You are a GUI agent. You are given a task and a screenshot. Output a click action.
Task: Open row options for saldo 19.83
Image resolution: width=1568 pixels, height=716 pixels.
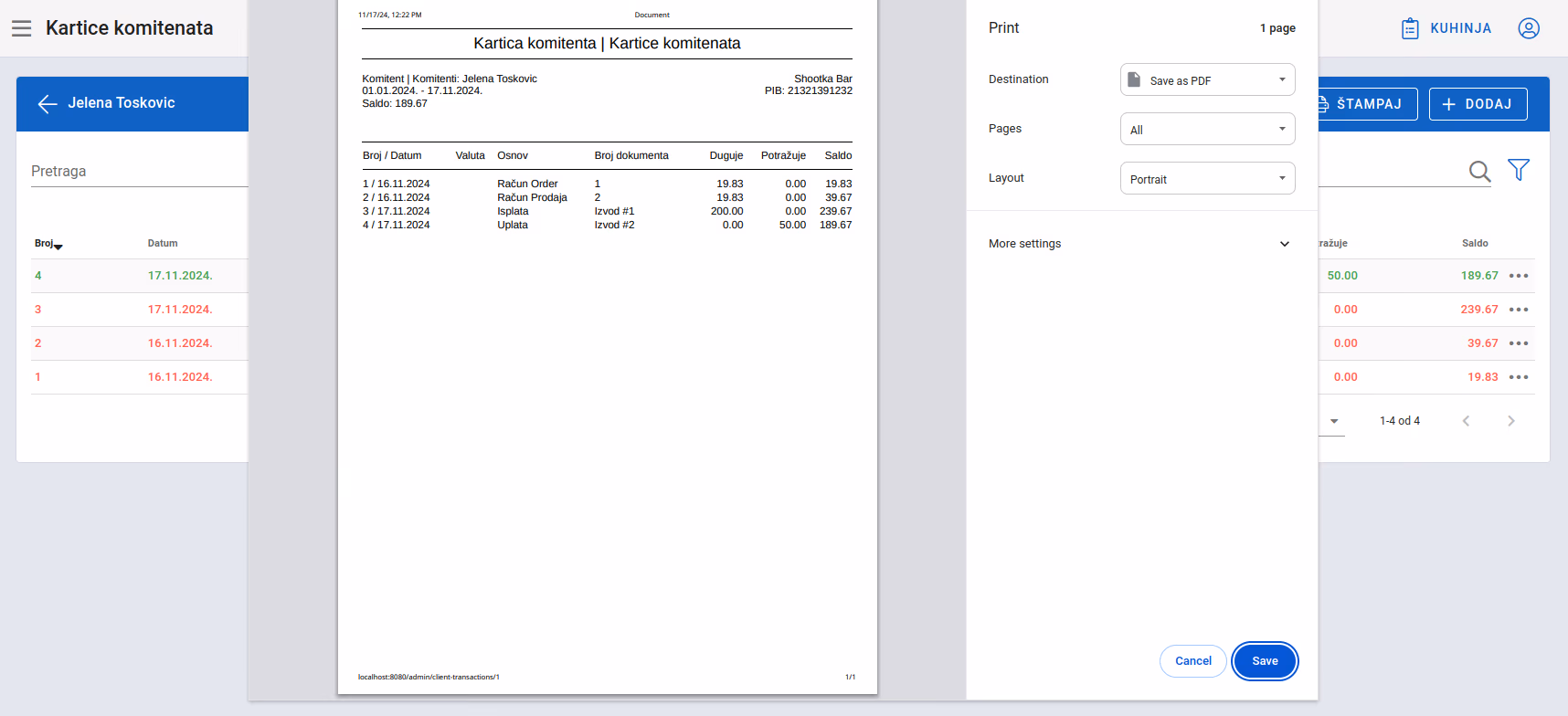[1519, 377]
